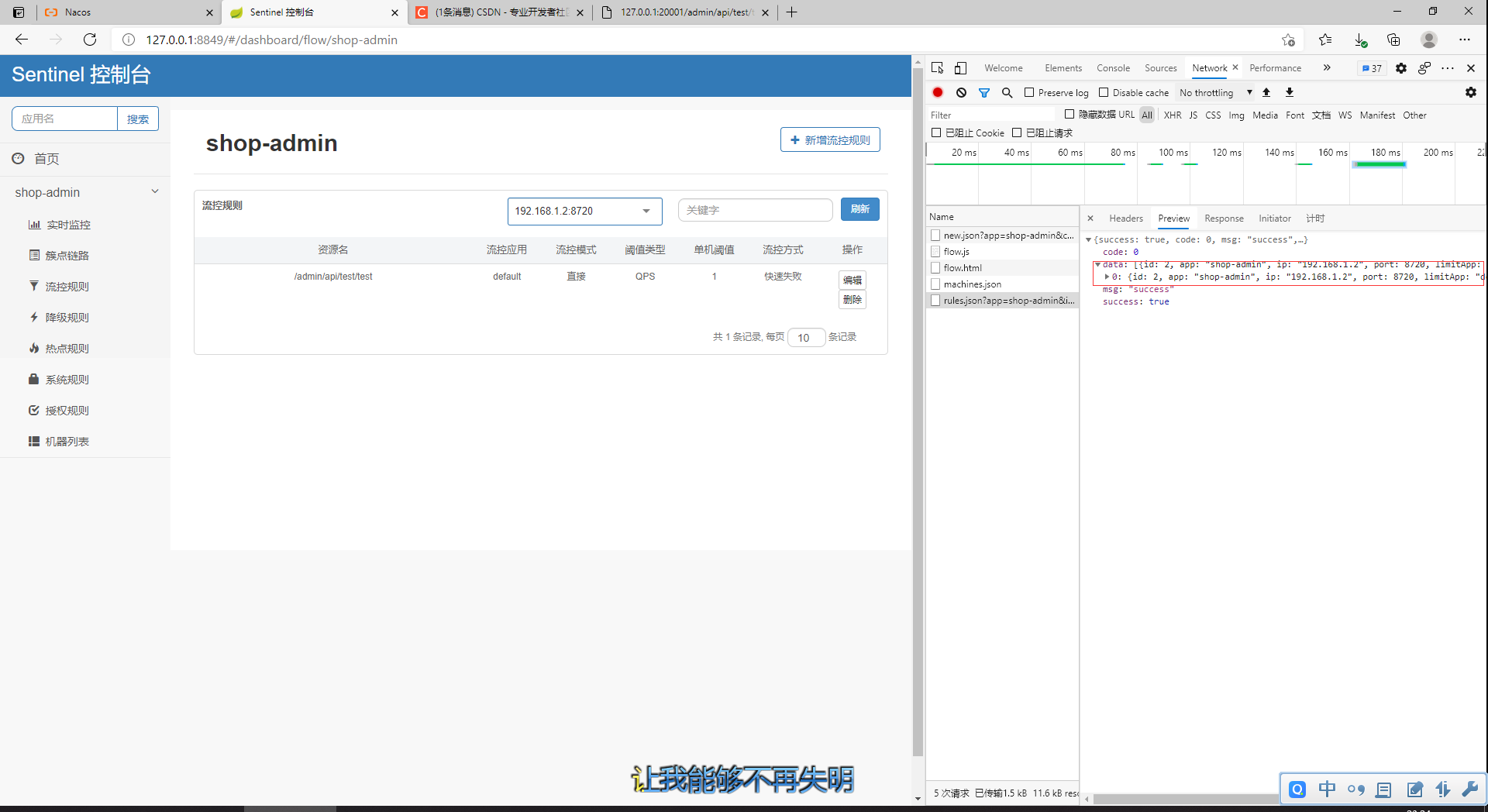Click 删除 for the /admin/api/test/test rule
The width and height of the screenshot is (1488, 812).
pyautogui.click(x=852, y=300)
